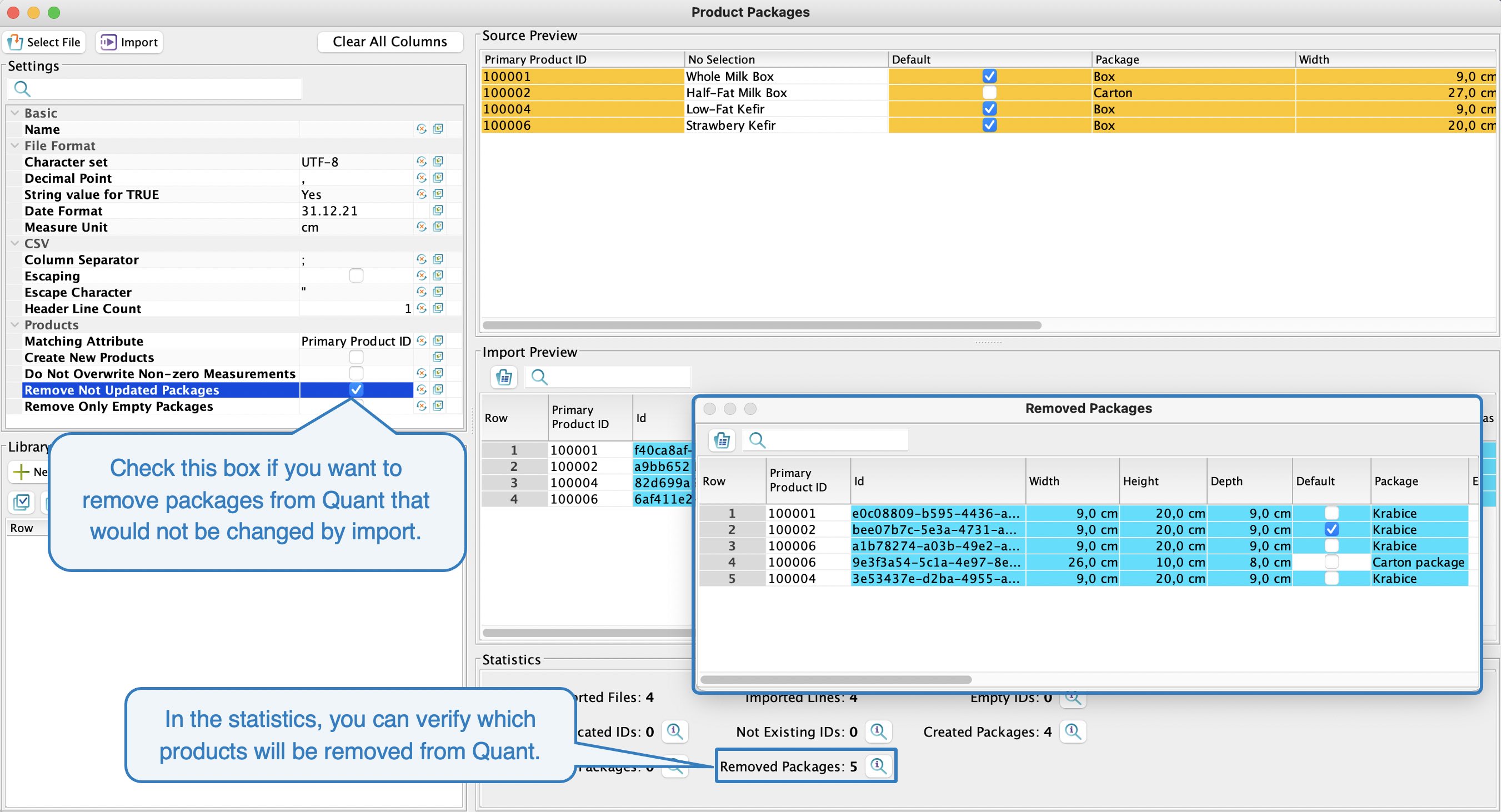Viewport: 1502px width, 812px height.
Task: Toggle Default checkbox in Removed Packages row 2
Action: point(1331,530)
